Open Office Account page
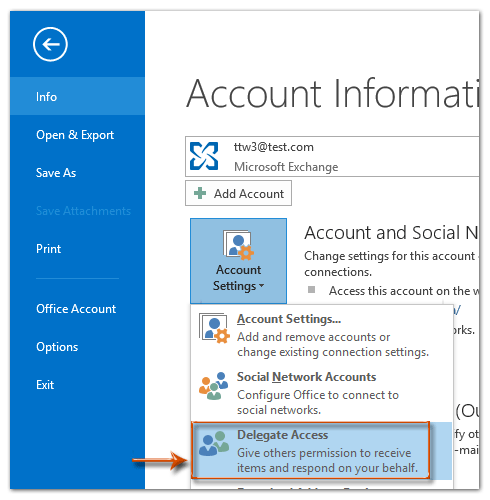 pos(77,309)
